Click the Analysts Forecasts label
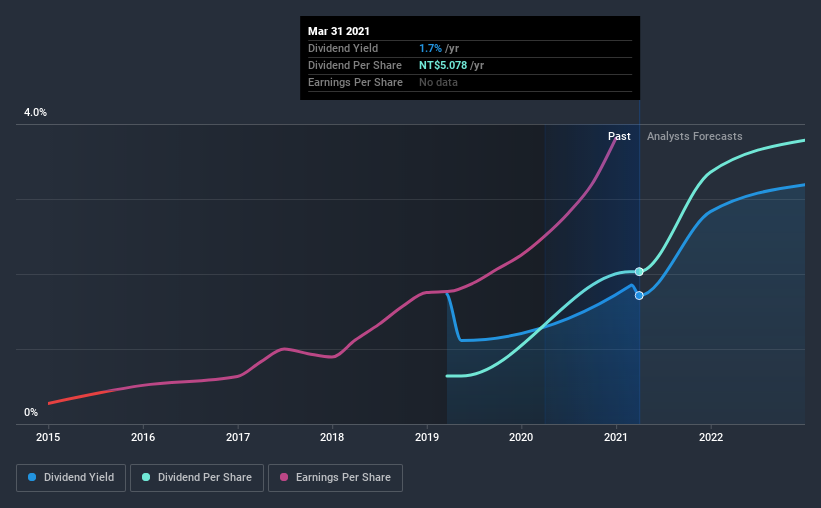The height and width of the screenshot is (508, 821). tap(694, 136)
